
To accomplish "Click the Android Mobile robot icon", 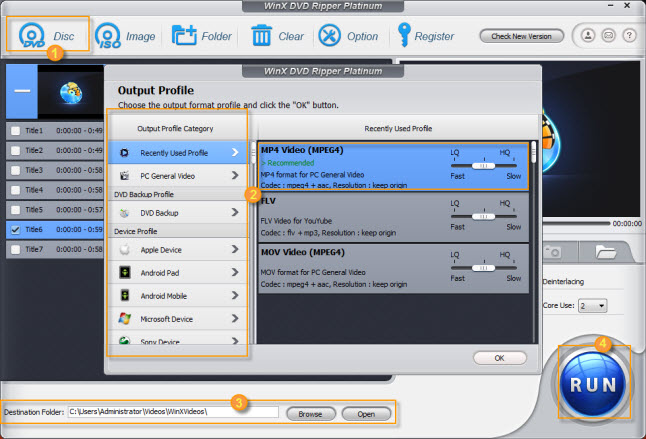I will point(124,295).
